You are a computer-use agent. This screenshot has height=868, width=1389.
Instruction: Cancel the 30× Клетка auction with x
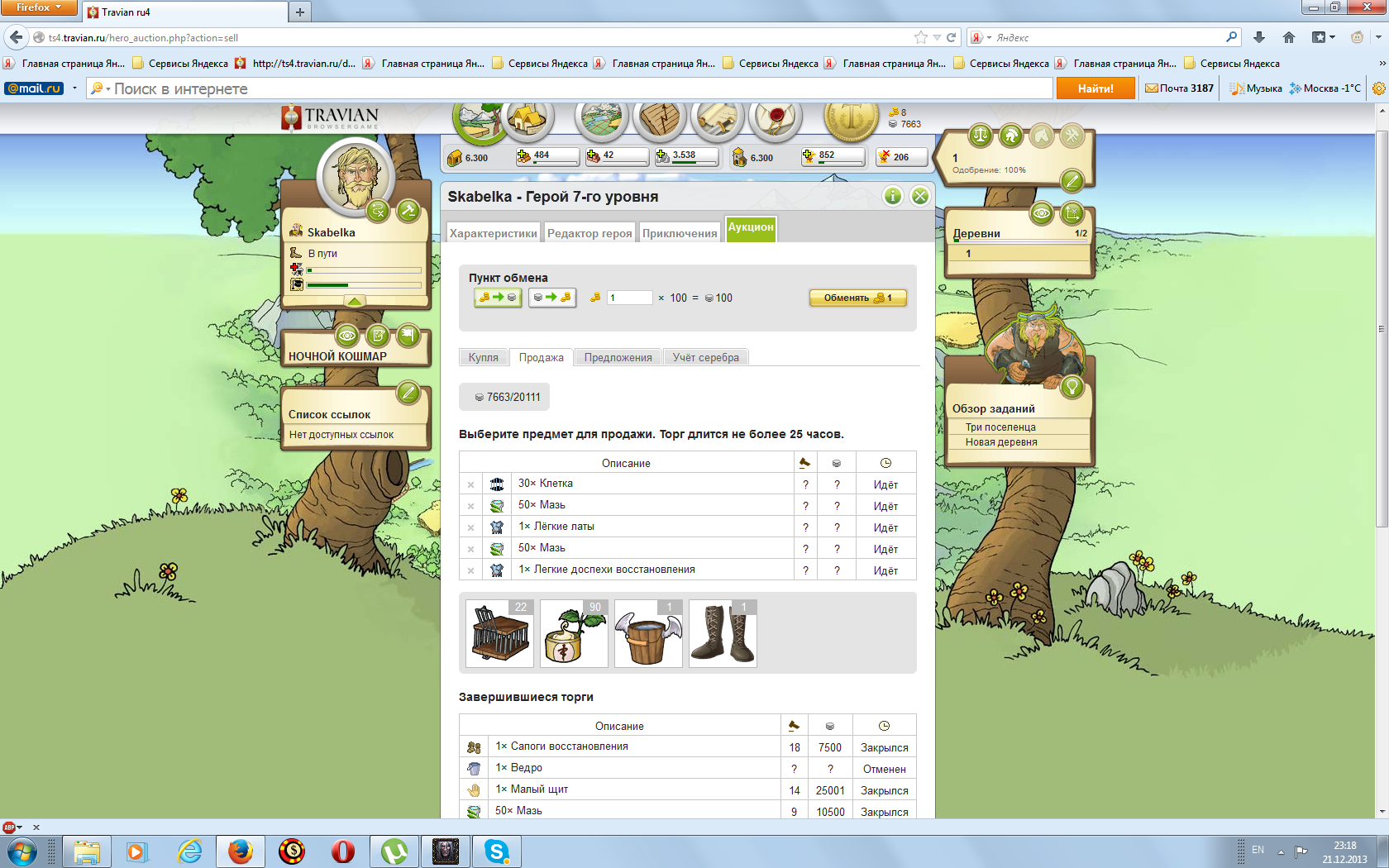[x=470, y=485]
